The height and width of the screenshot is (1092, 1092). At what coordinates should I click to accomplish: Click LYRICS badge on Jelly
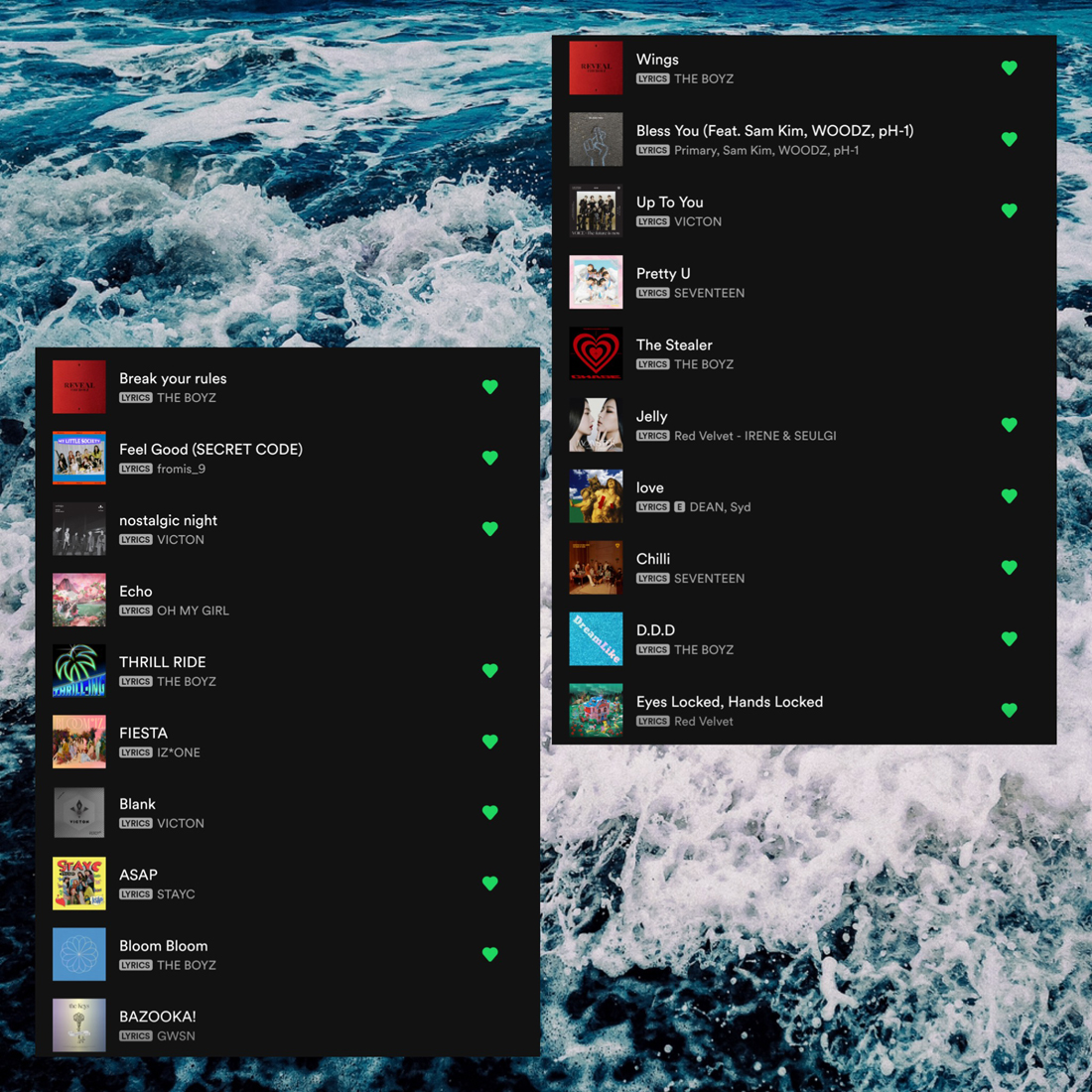pyautogui.click(x=652, y=436)
